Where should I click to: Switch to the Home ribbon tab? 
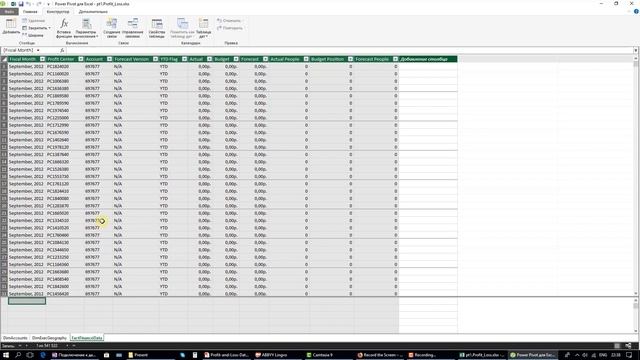(30, 11)
